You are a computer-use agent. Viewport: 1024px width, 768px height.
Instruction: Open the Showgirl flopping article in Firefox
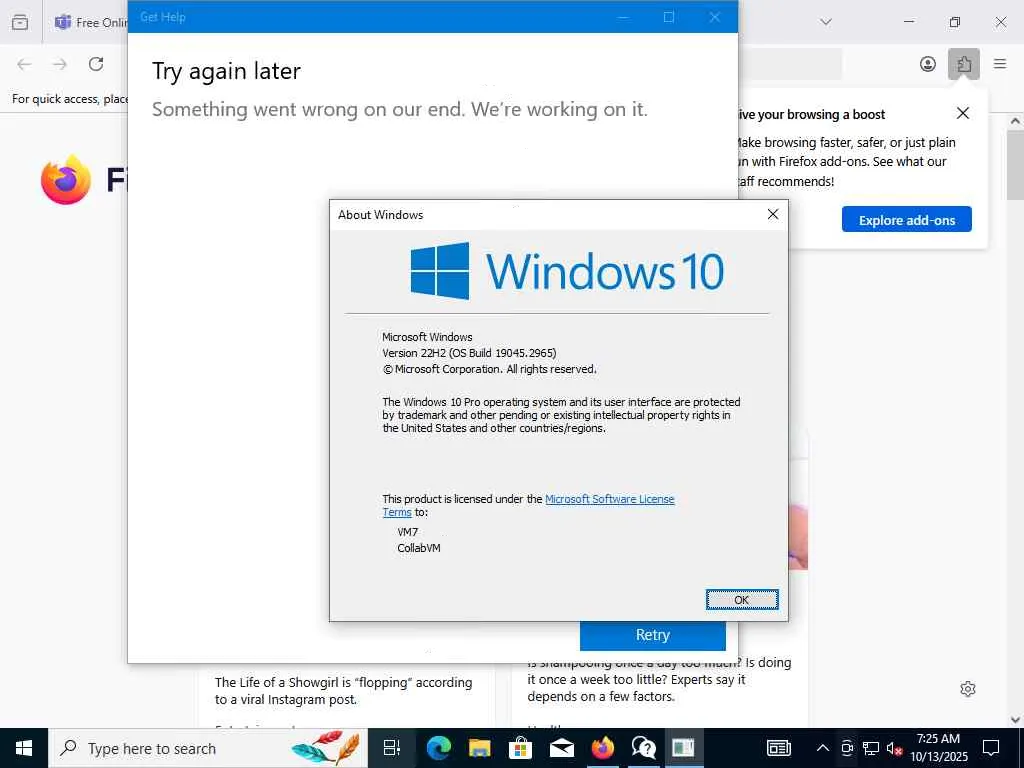click(x=344, y=691)
